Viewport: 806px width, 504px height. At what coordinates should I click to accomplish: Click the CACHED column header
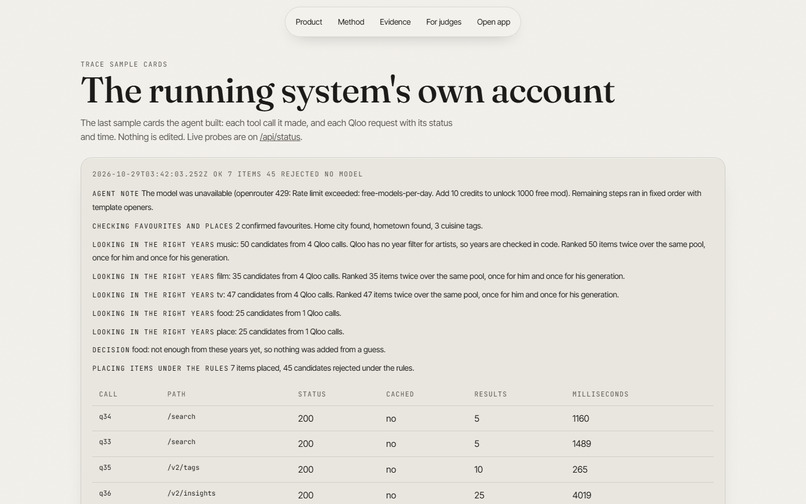pyautogui.click(x=400, y=394)
